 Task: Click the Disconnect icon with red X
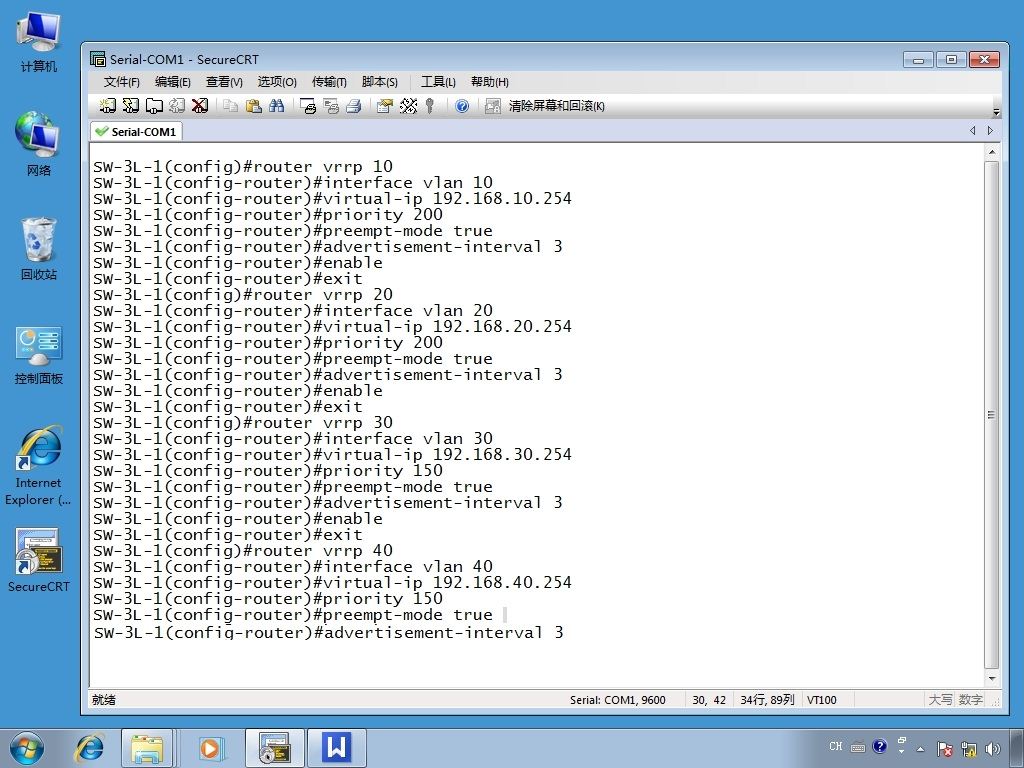pos(200,106)
